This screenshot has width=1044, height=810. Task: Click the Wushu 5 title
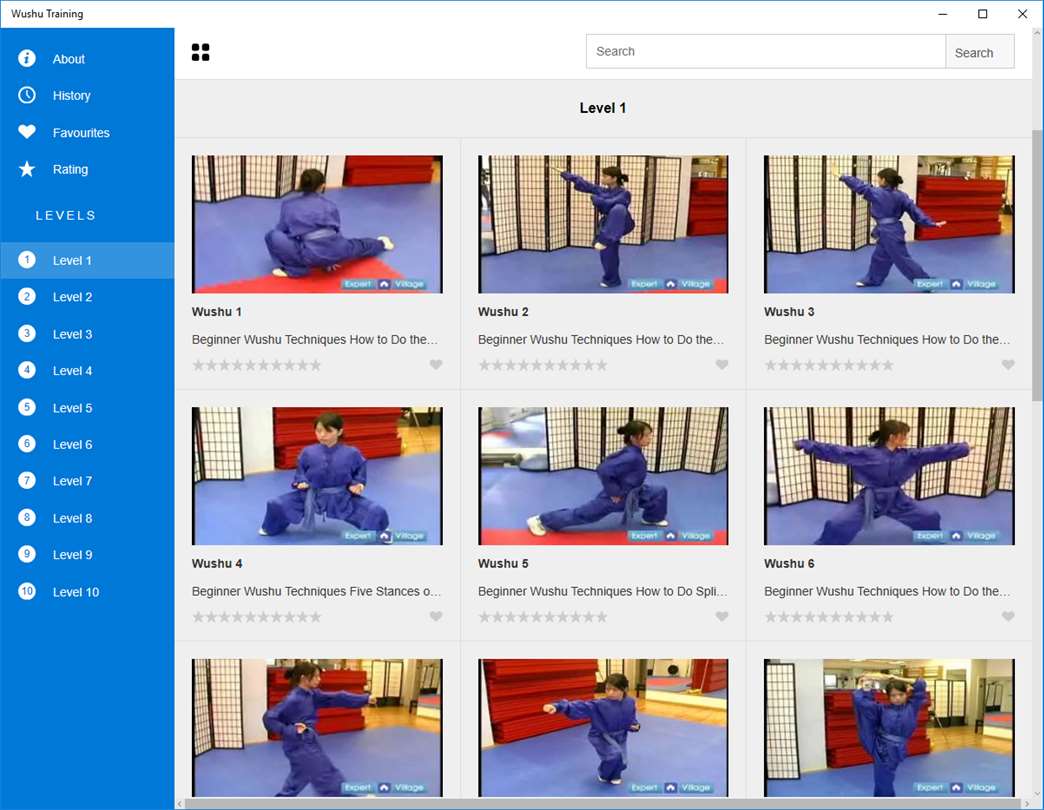click(503, 563)
